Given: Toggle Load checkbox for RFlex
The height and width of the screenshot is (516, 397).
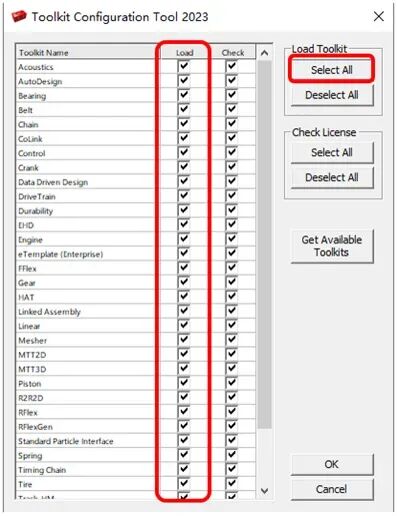Looking at the screenshot, I should [184, 411].
